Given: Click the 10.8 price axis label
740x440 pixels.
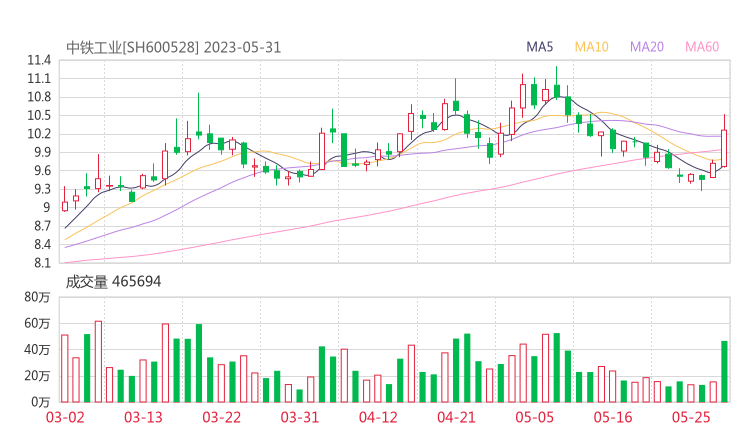Looking at the screenshot, I should point(39,97).
